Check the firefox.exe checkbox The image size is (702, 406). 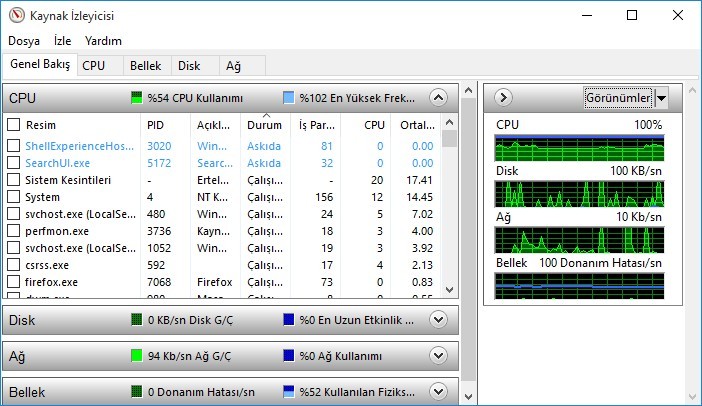click(x=13, y=282)
